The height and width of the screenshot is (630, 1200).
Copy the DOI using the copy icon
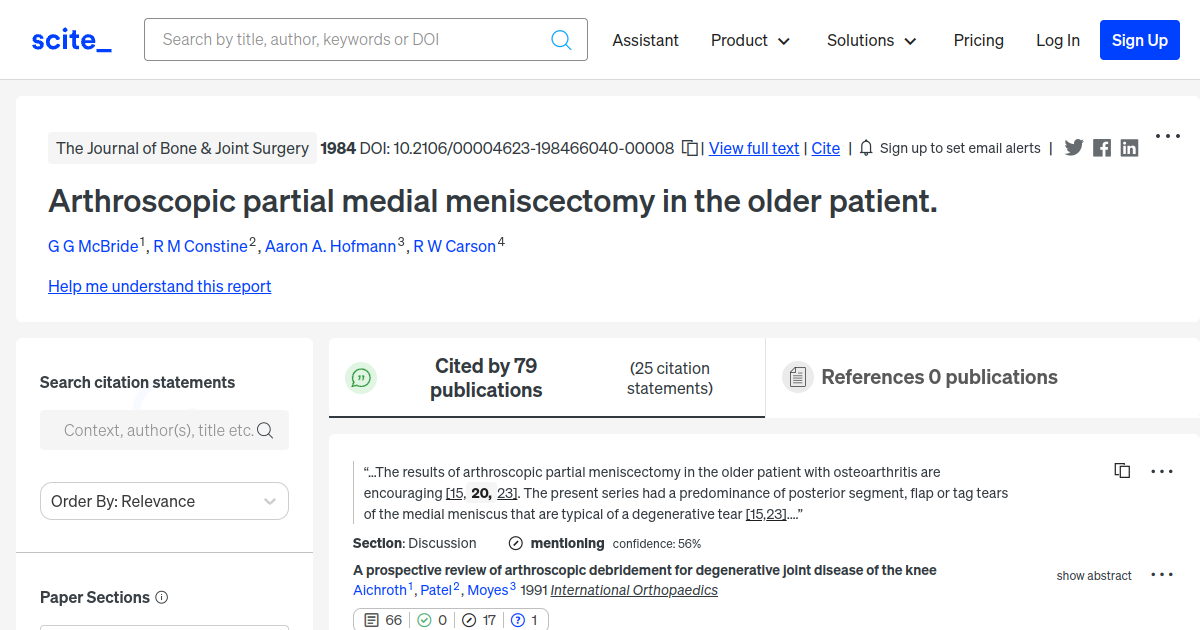(690, 148)
